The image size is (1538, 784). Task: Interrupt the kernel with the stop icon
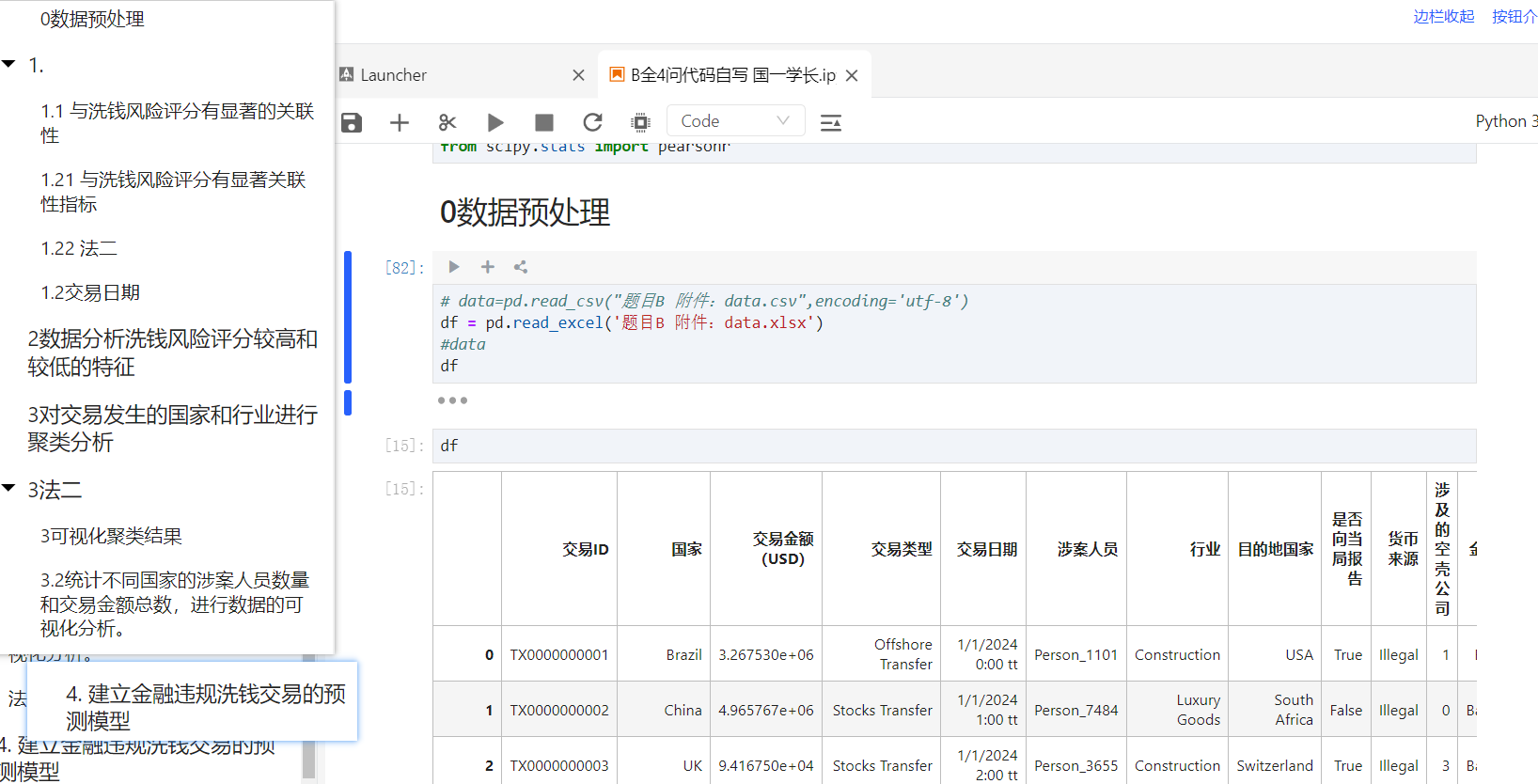click(x=543, y=122)
